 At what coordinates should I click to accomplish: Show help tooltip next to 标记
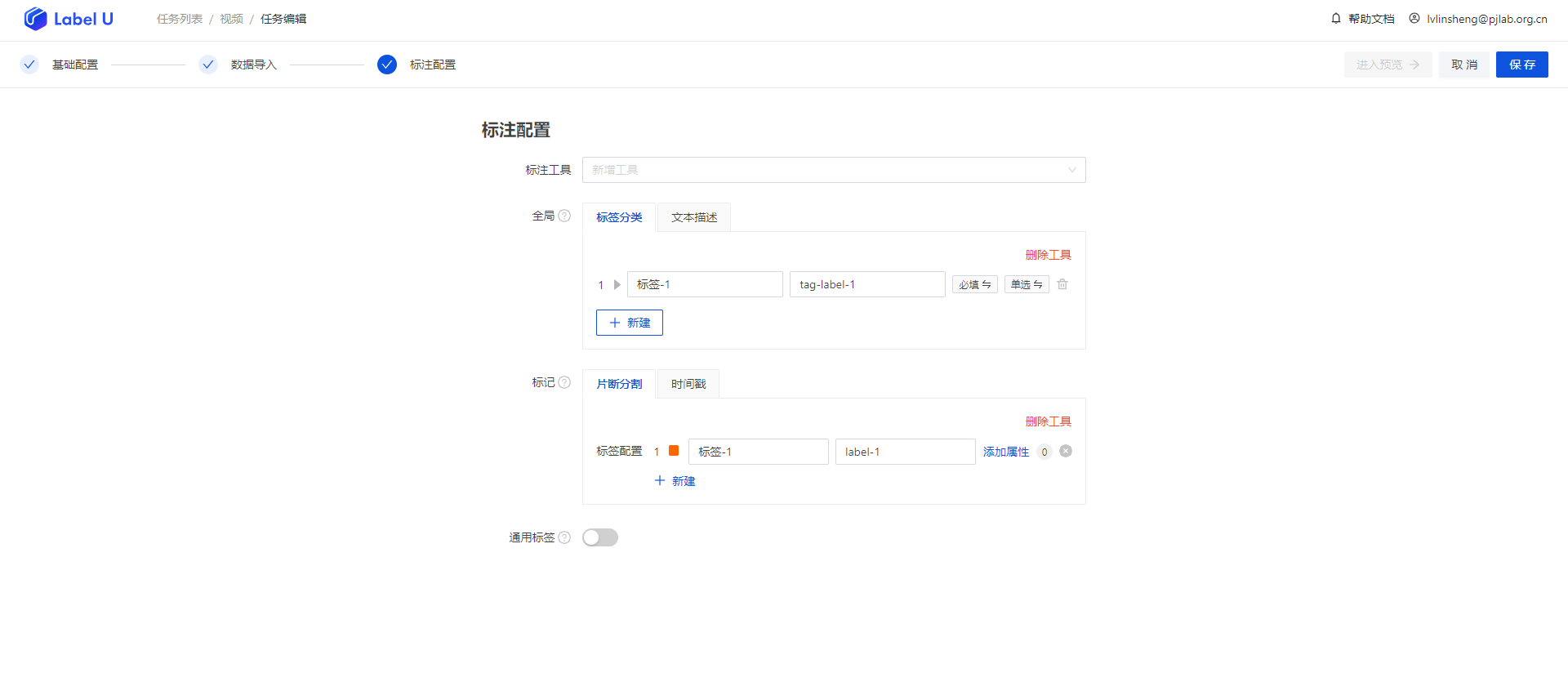click(x=564, y=382)
